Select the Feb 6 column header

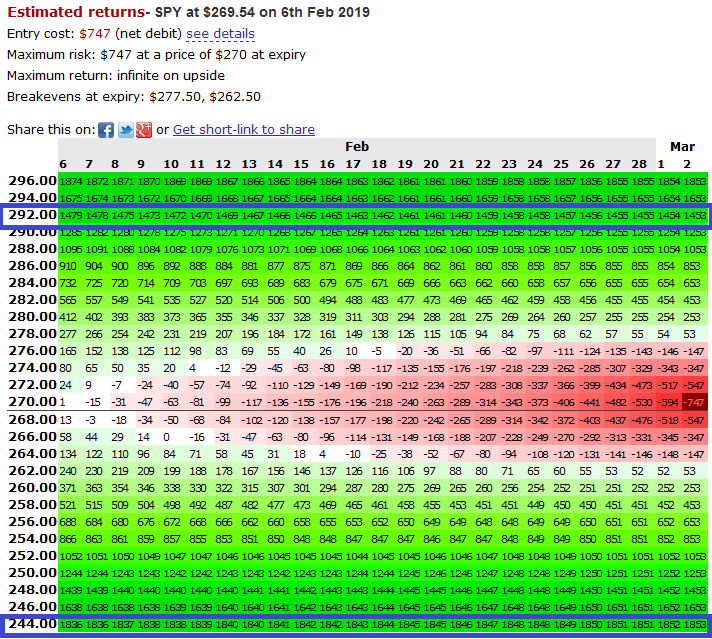click(x=63, y=164)
